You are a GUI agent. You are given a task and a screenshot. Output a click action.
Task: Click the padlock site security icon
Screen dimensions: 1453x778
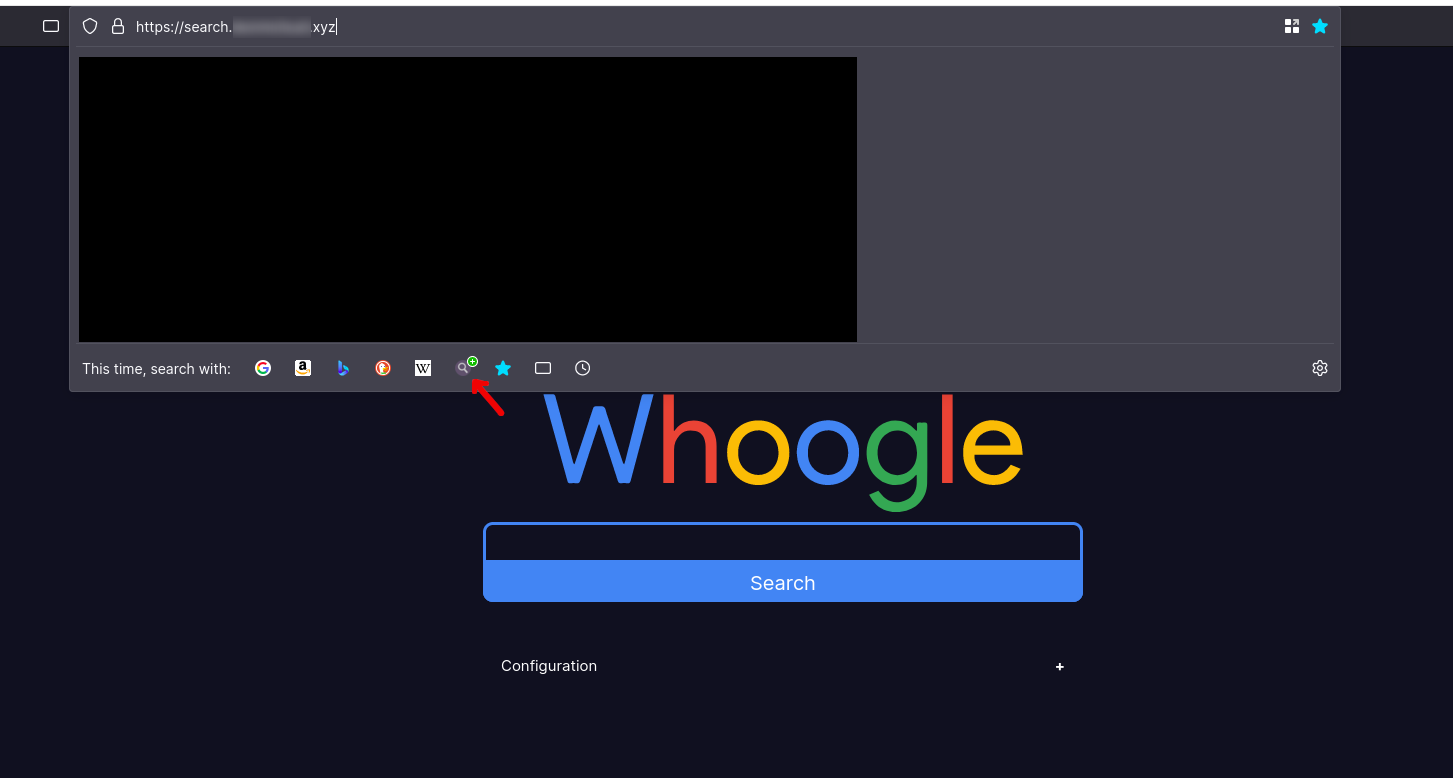click(x=118, y=27)
